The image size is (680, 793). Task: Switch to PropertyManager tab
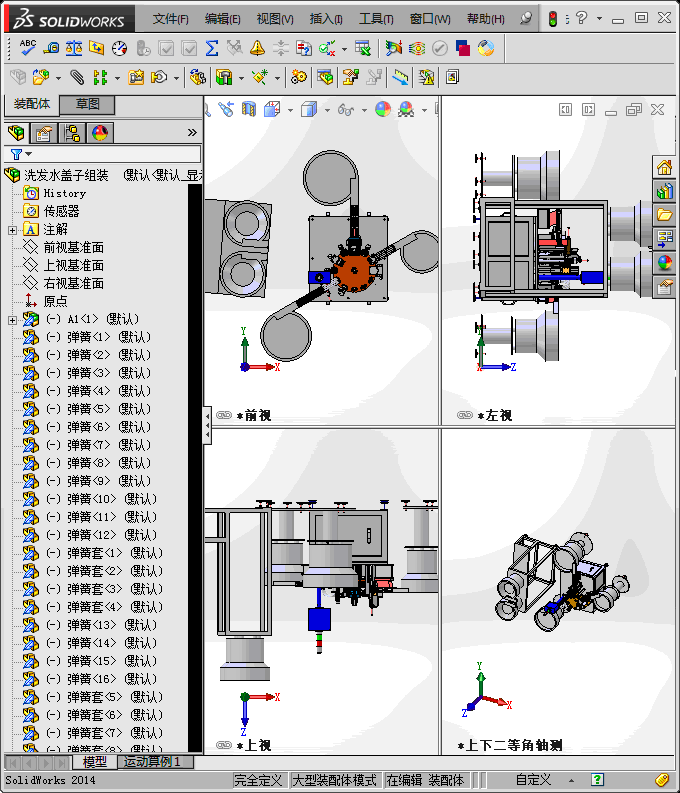44,134
